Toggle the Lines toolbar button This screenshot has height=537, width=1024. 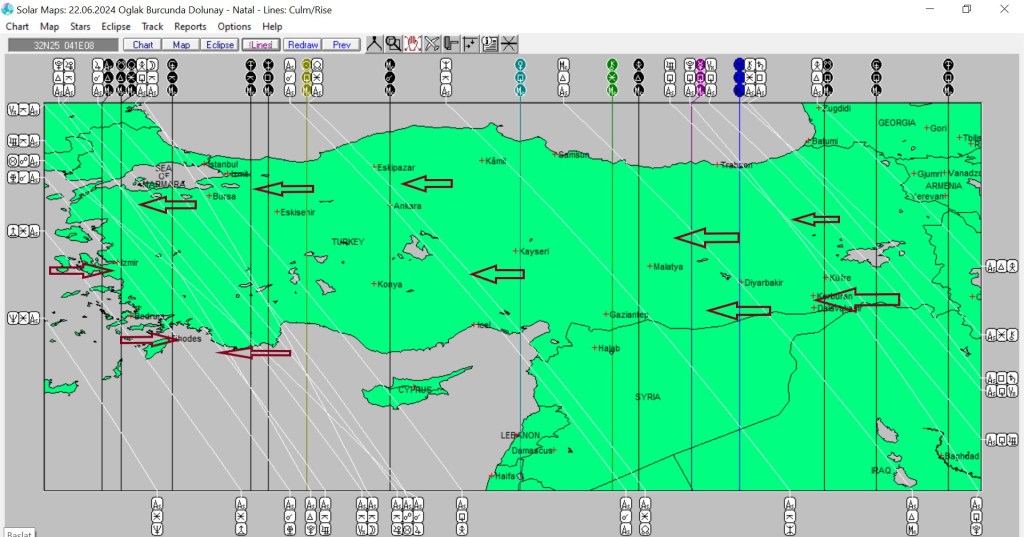point(260,45)
